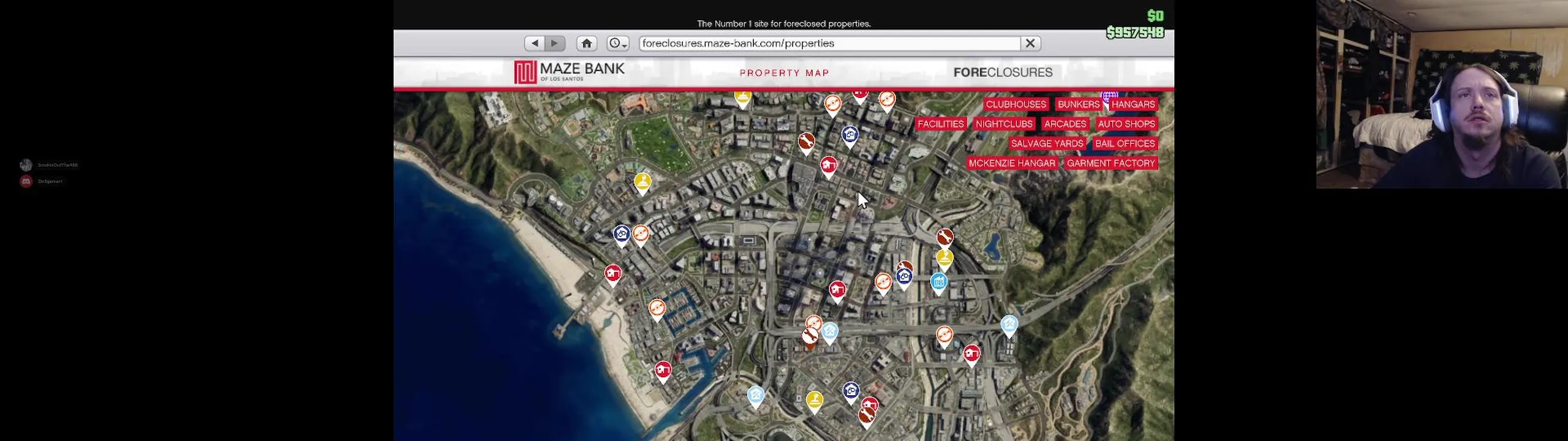Select the southernmost navy pin

[851, 393]
